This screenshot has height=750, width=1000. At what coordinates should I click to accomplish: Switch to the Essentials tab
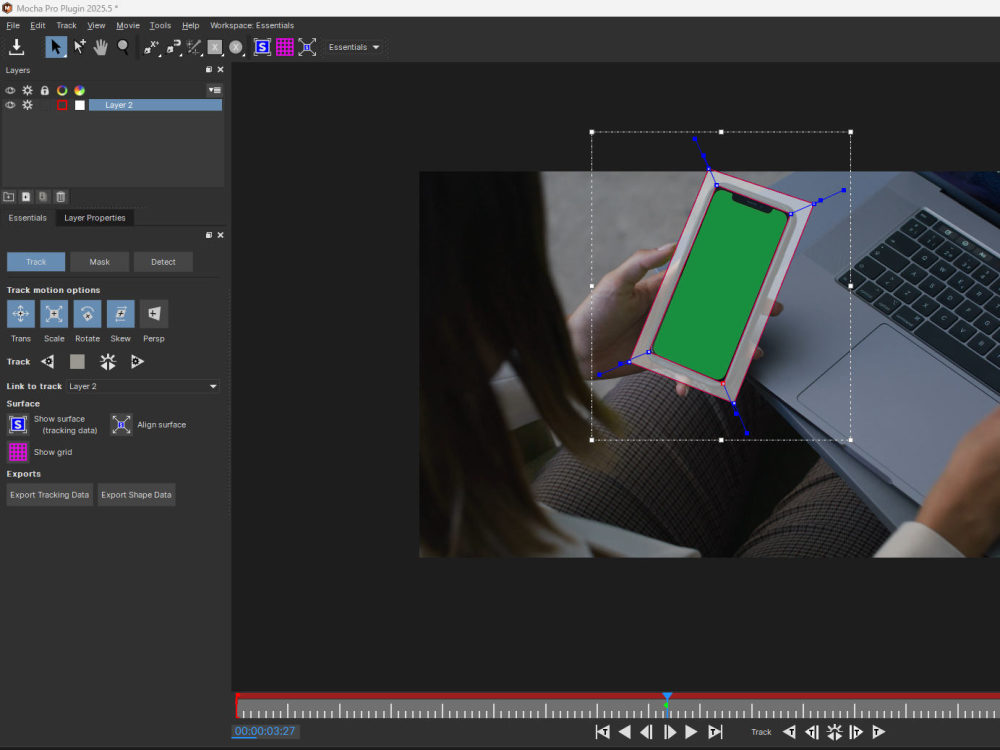point(27,218)
